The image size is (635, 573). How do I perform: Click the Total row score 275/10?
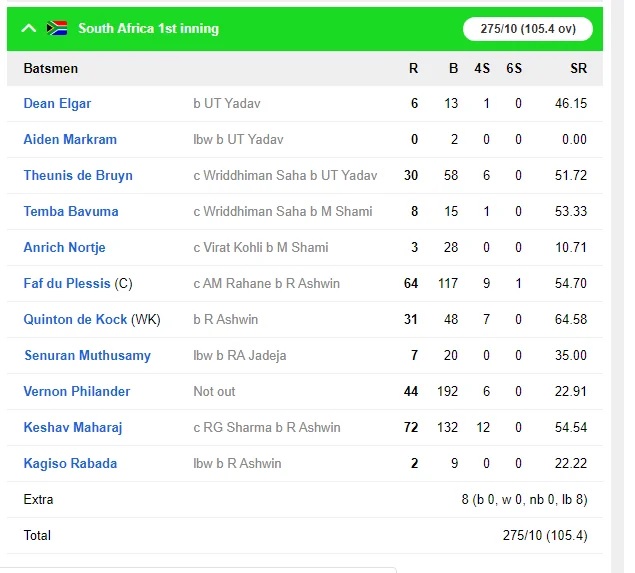click(x=545, y=535)
